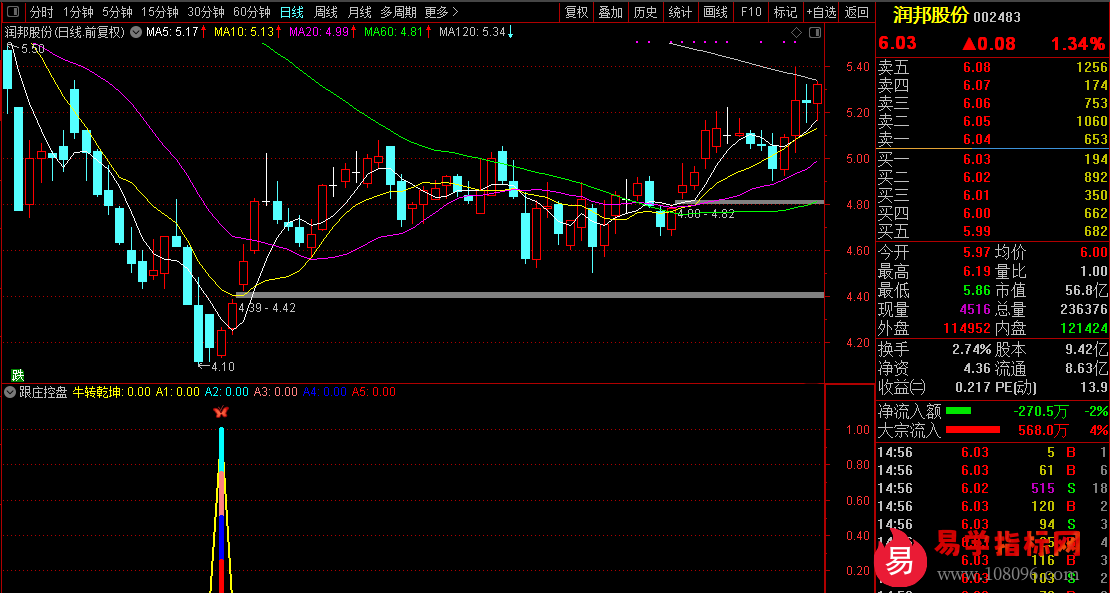The height and width of the screenshot is (593, 1110).
Task: Click the 返回 back button
Action: pos(857,11)
